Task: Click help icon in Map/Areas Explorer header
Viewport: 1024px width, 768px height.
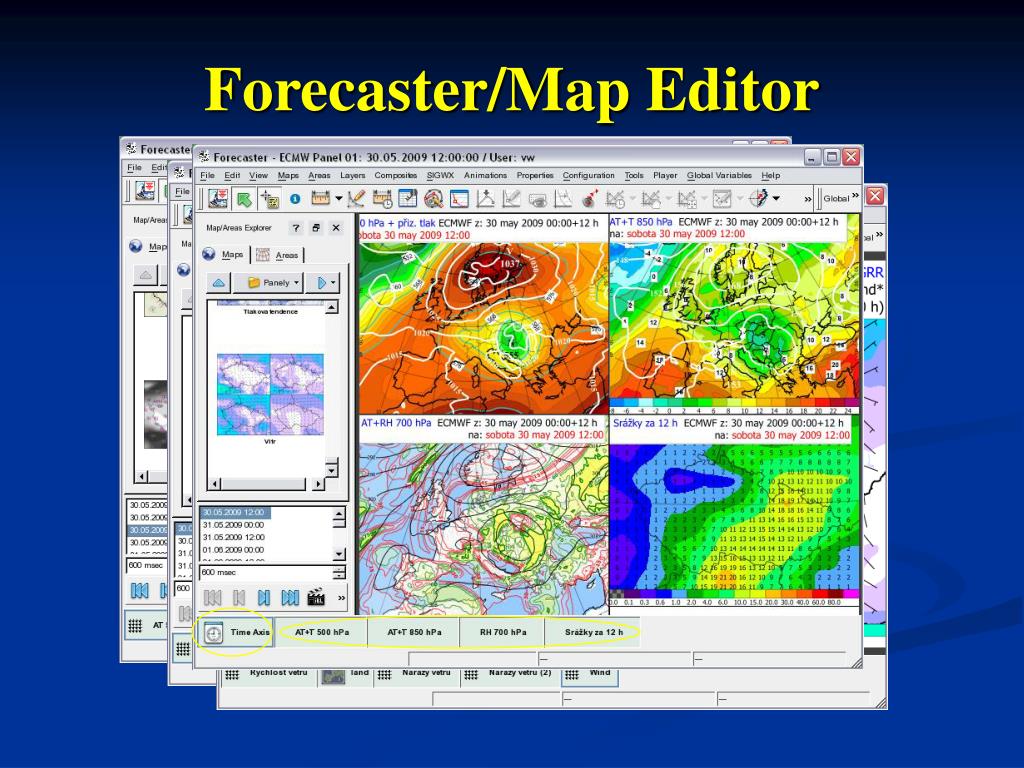Action: click(x=296, y=228)
